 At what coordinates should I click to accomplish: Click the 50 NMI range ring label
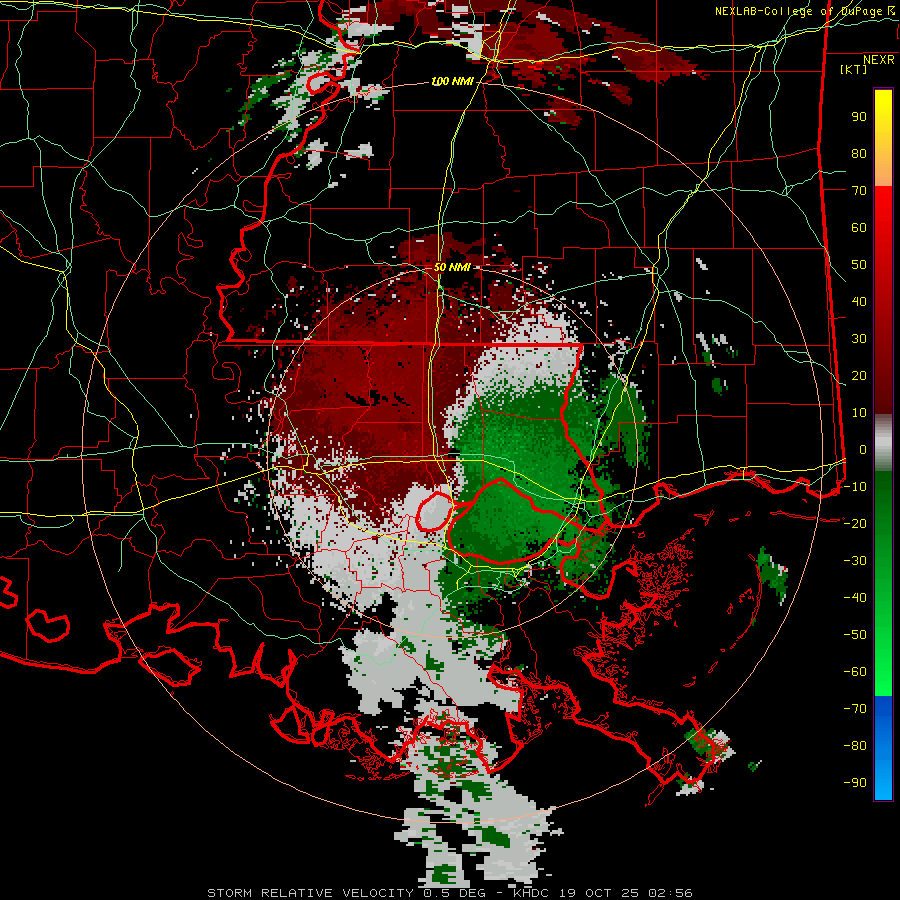(452, 267)
